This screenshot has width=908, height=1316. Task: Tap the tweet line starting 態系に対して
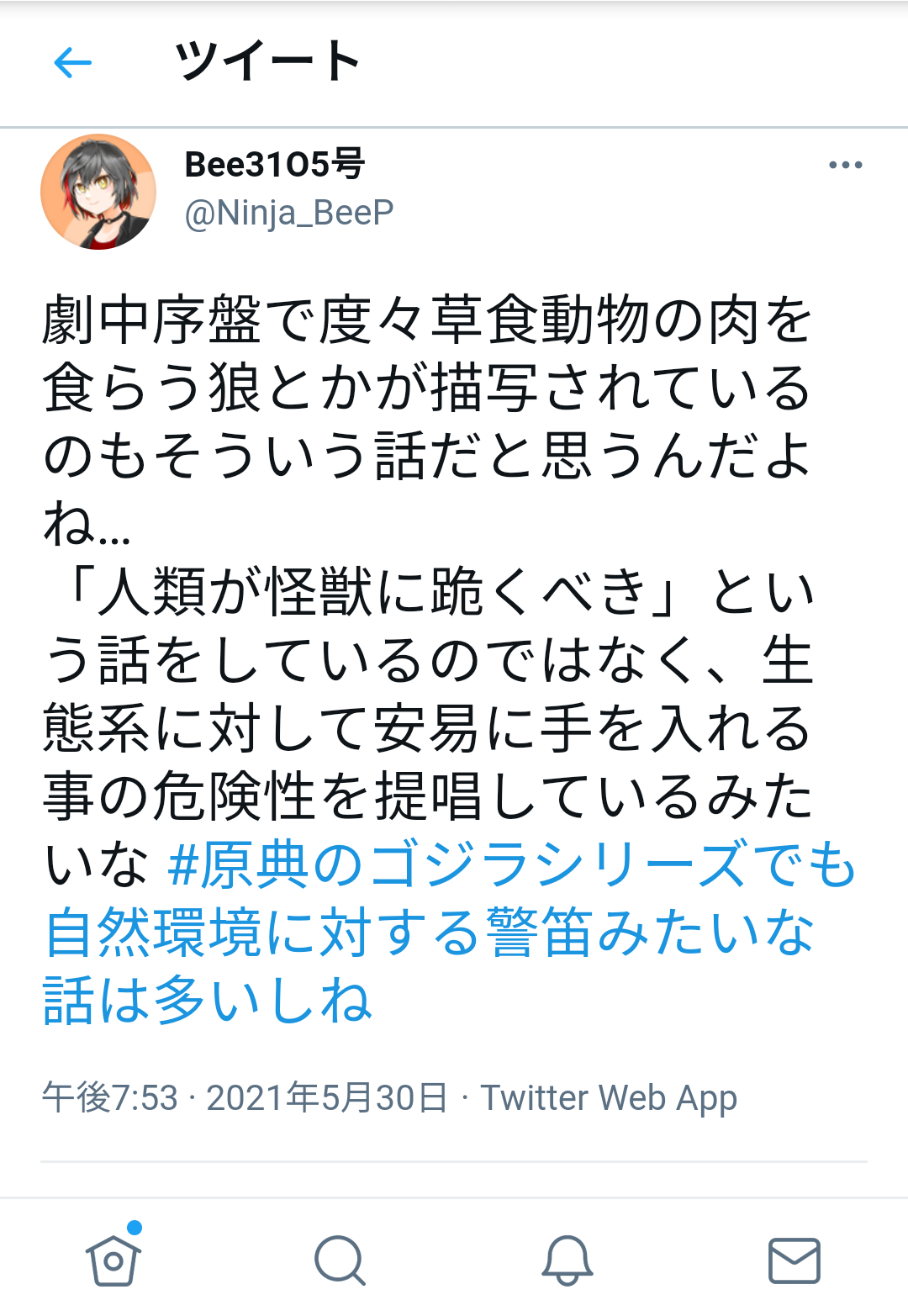[426, 728]
